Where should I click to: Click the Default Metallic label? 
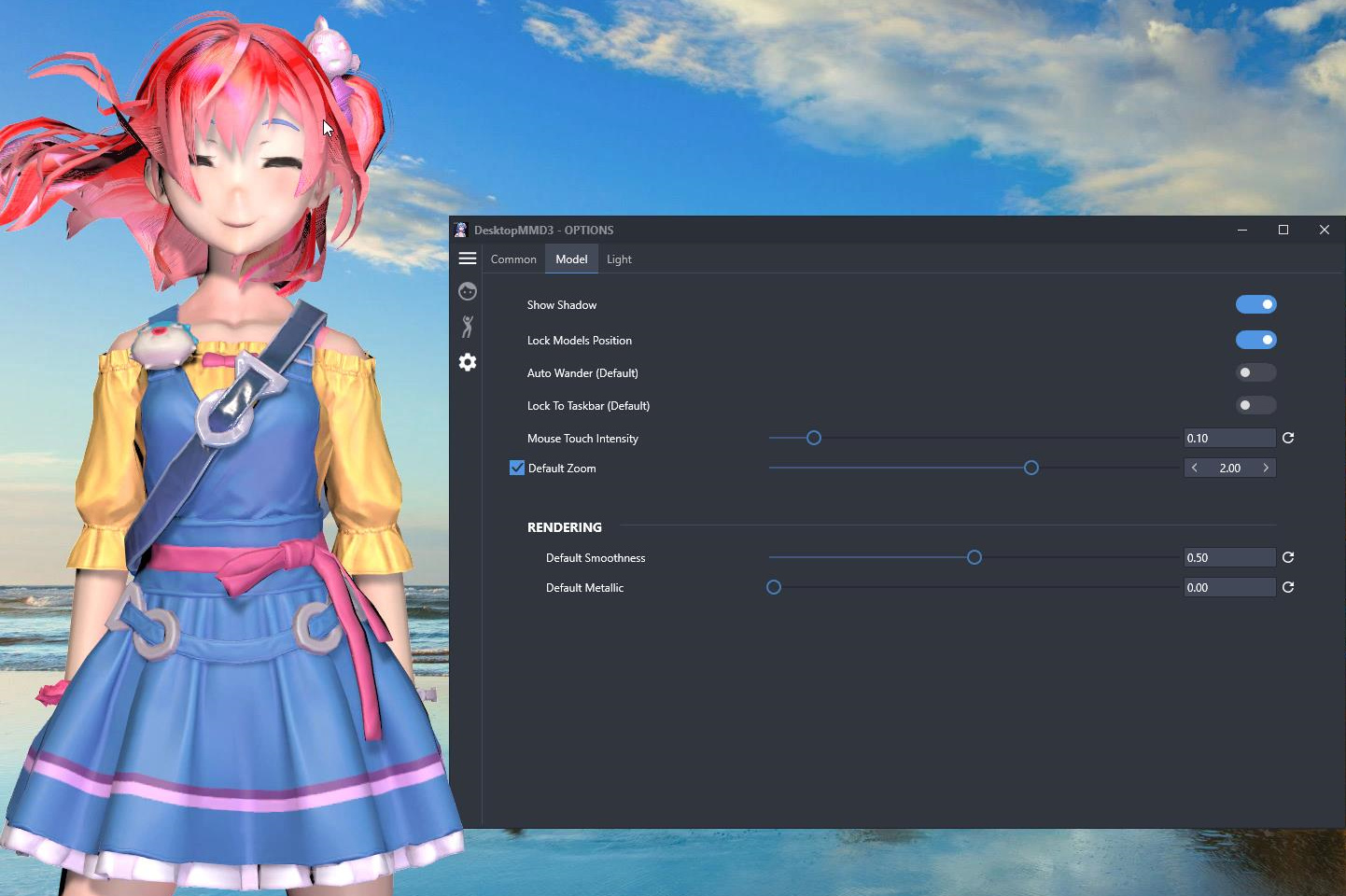pyautogui.click(x=584, y=588)
